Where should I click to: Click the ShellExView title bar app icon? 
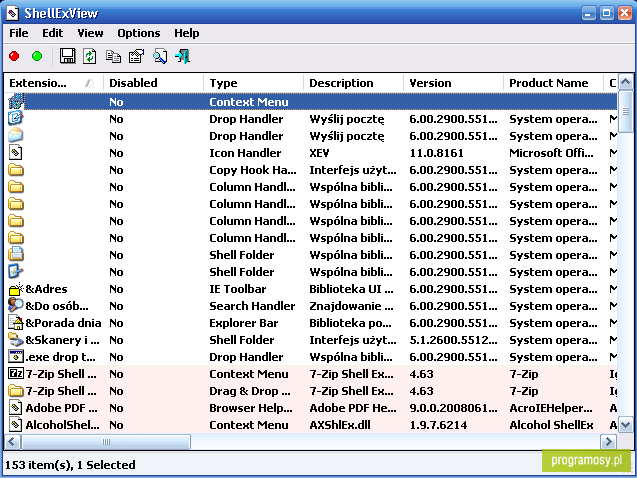point(13,13)
